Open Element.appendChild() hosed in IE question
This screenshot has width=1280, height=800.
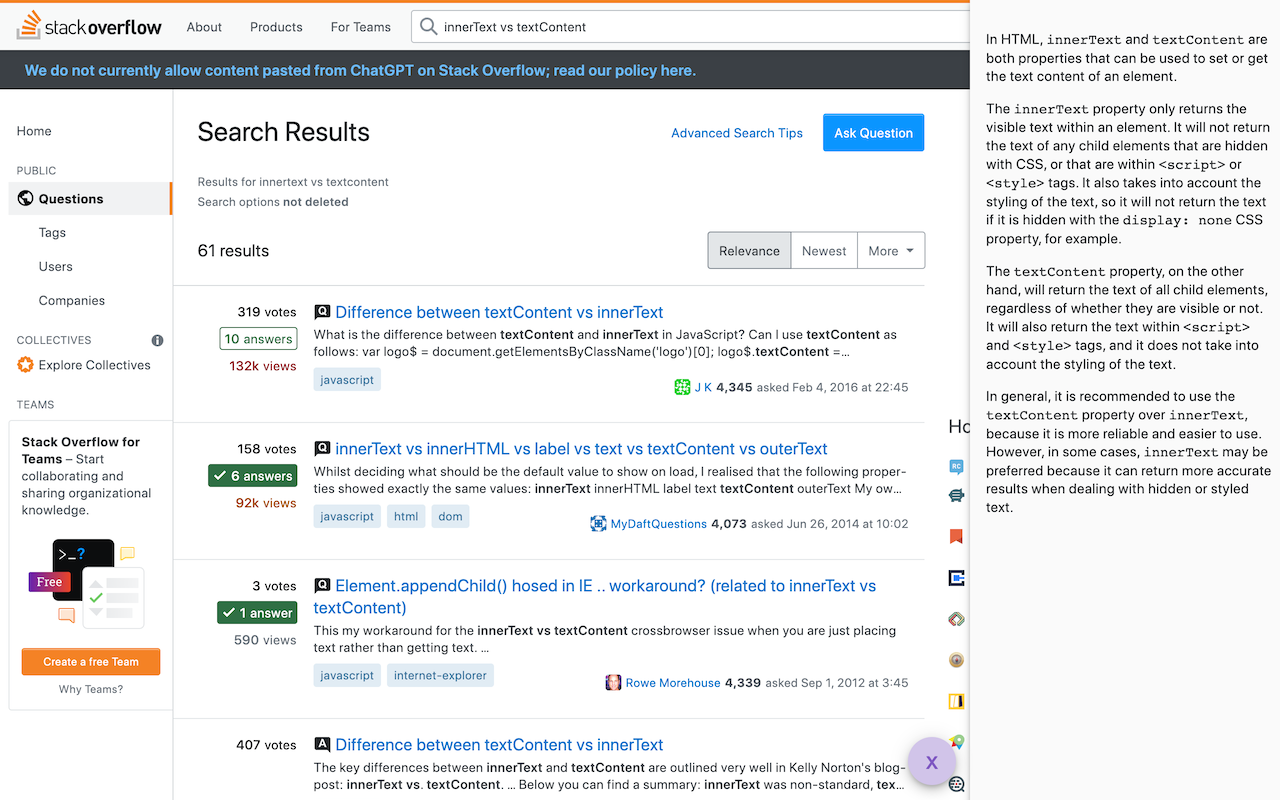595,597
